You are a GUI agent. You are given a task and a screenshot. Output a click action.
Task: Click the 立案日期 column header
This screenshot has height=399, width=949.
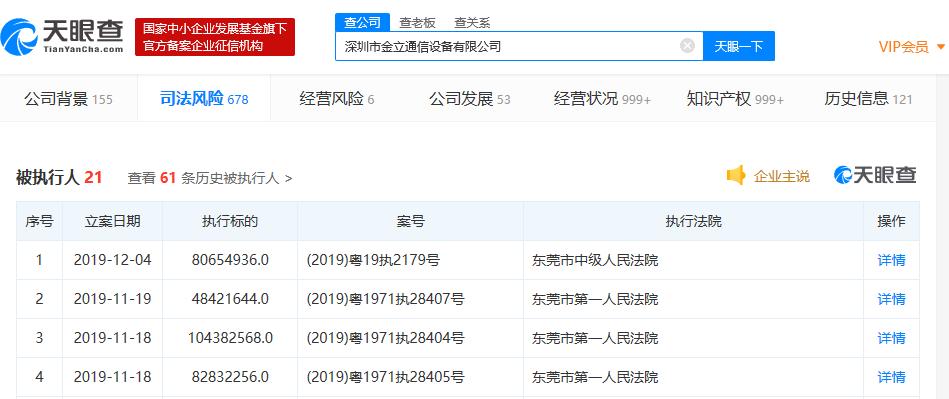(x=113, y=222)
